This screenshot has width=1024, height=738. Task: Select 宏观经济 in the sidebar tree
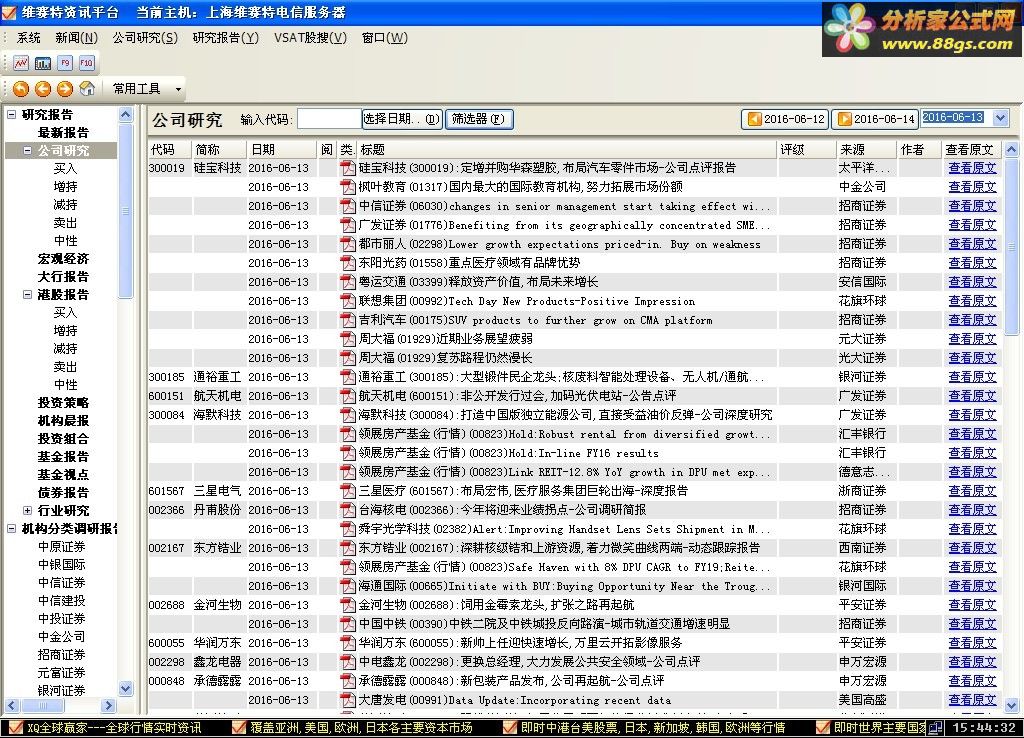63,259
